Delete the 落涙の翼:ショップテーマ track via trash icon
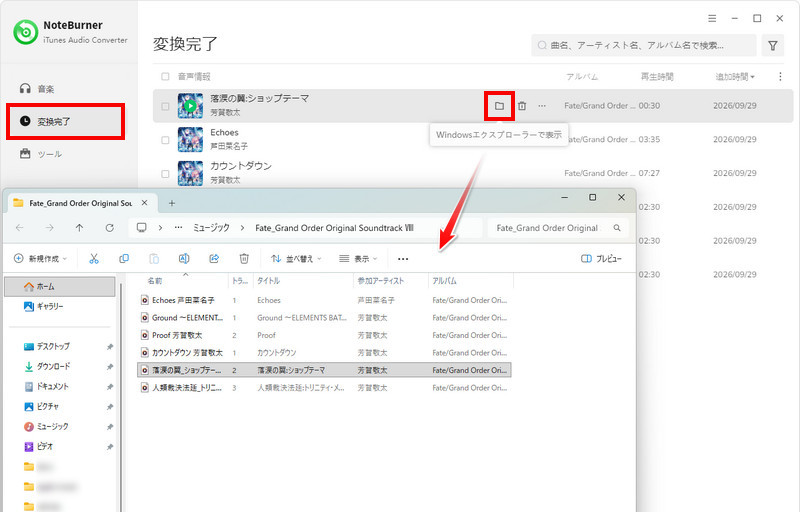 tap(522, 106)
